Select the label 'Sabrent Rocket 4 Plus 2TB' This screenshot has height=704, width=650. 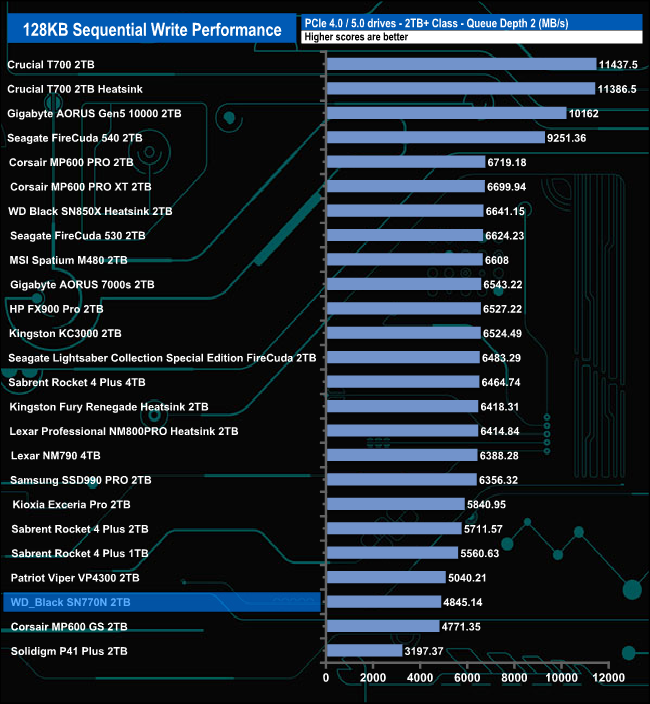(80, 529)
